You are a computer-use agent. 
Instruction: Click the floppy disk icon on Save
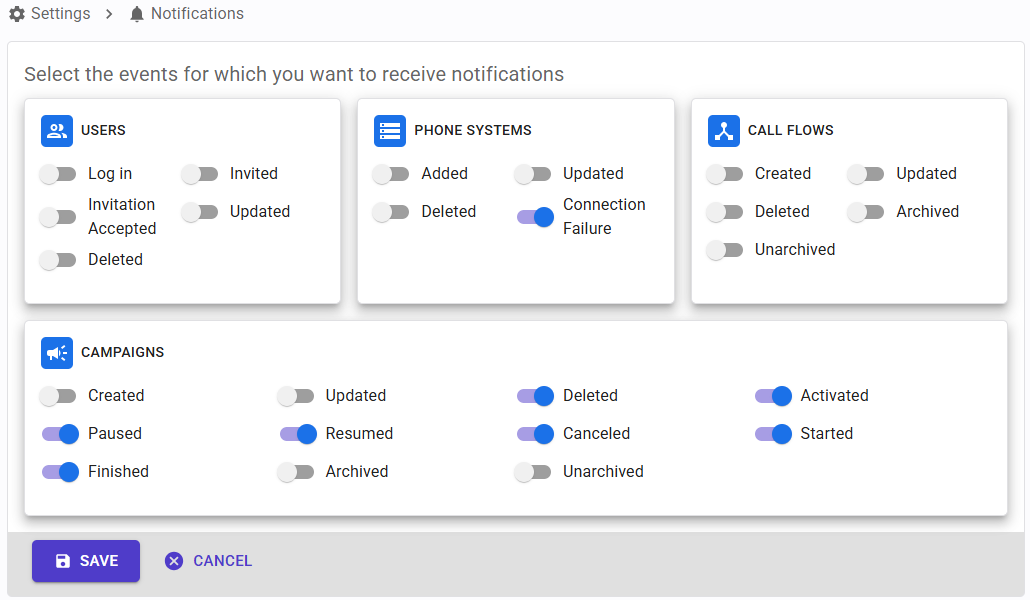[x=63, y=561]
